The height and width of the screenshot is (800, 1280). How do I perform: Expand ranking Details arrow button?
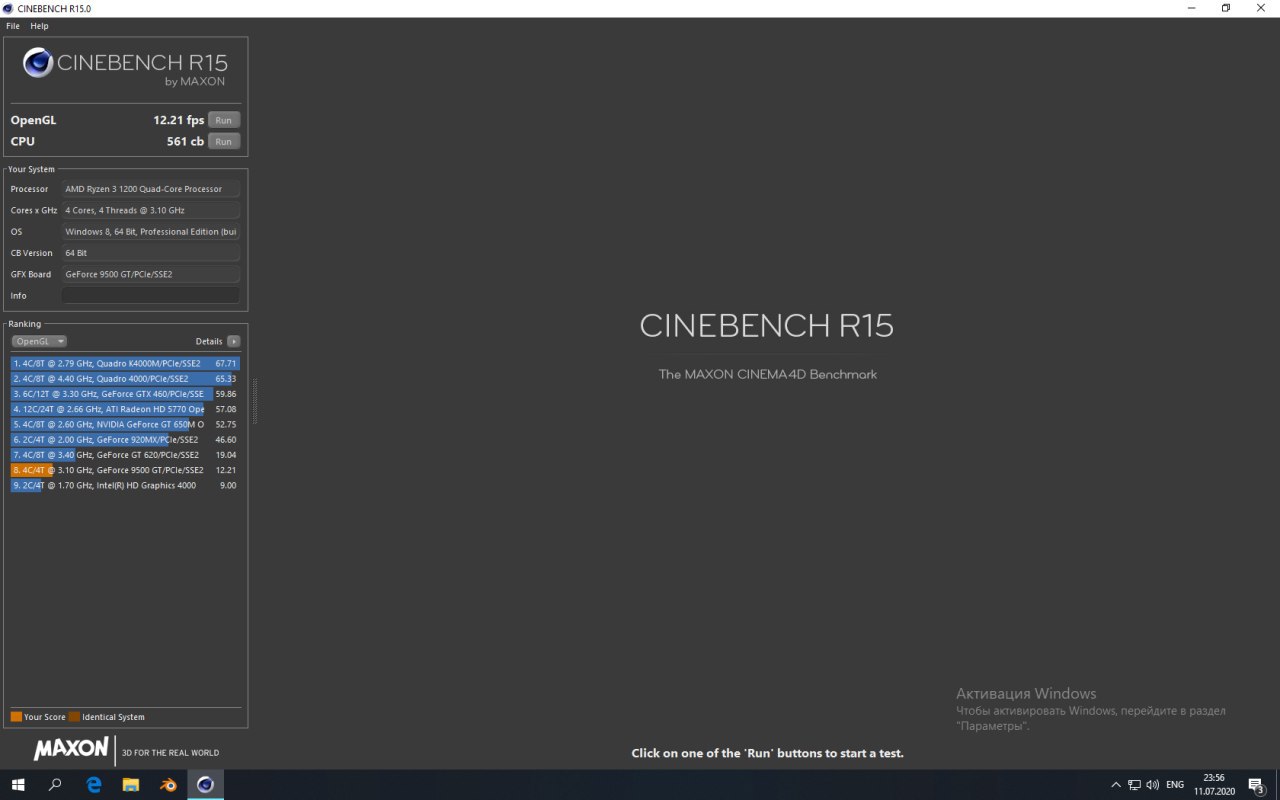coord(233,341)
